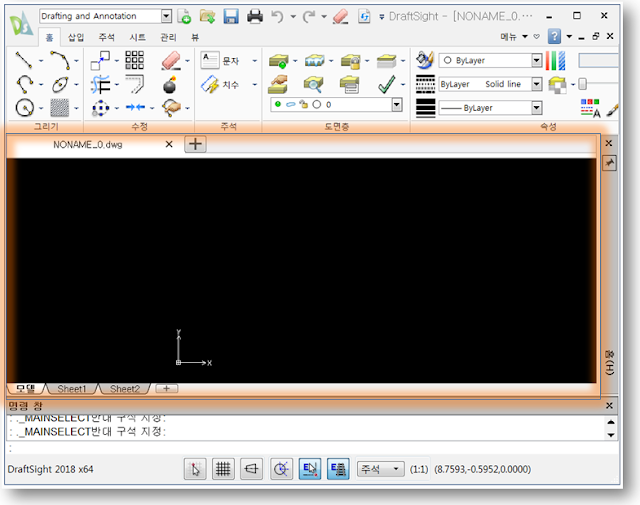Viewport: 640px width, 505px height.
Task: Click the Text annotation icon
Action: pos(210,60)
